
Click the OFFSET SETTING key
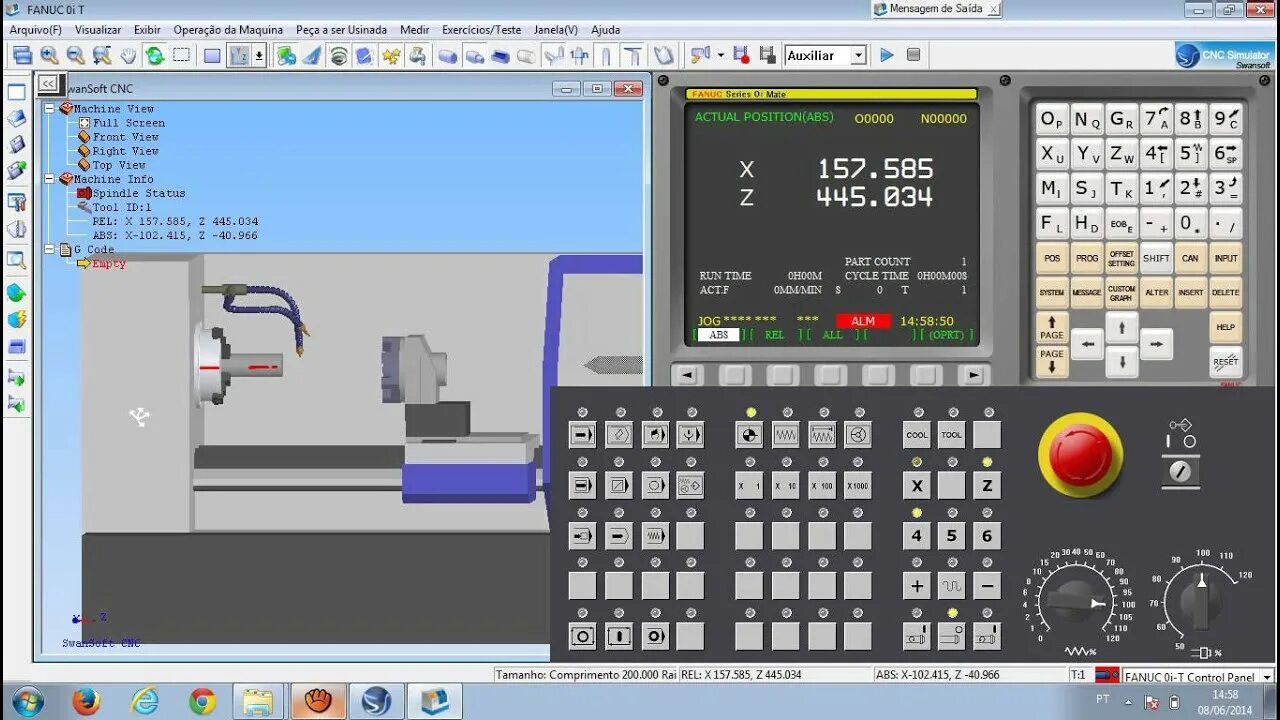1121,258
